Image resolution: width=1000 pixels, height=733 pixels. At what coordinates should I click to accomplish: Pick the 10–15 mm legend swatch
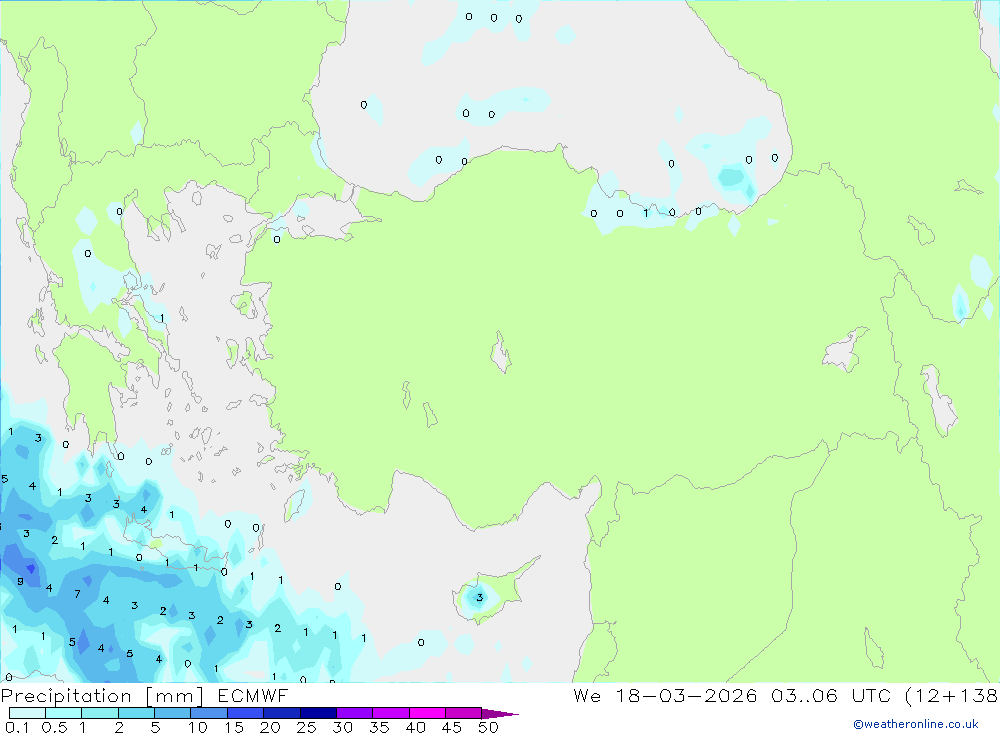(209, 713)
